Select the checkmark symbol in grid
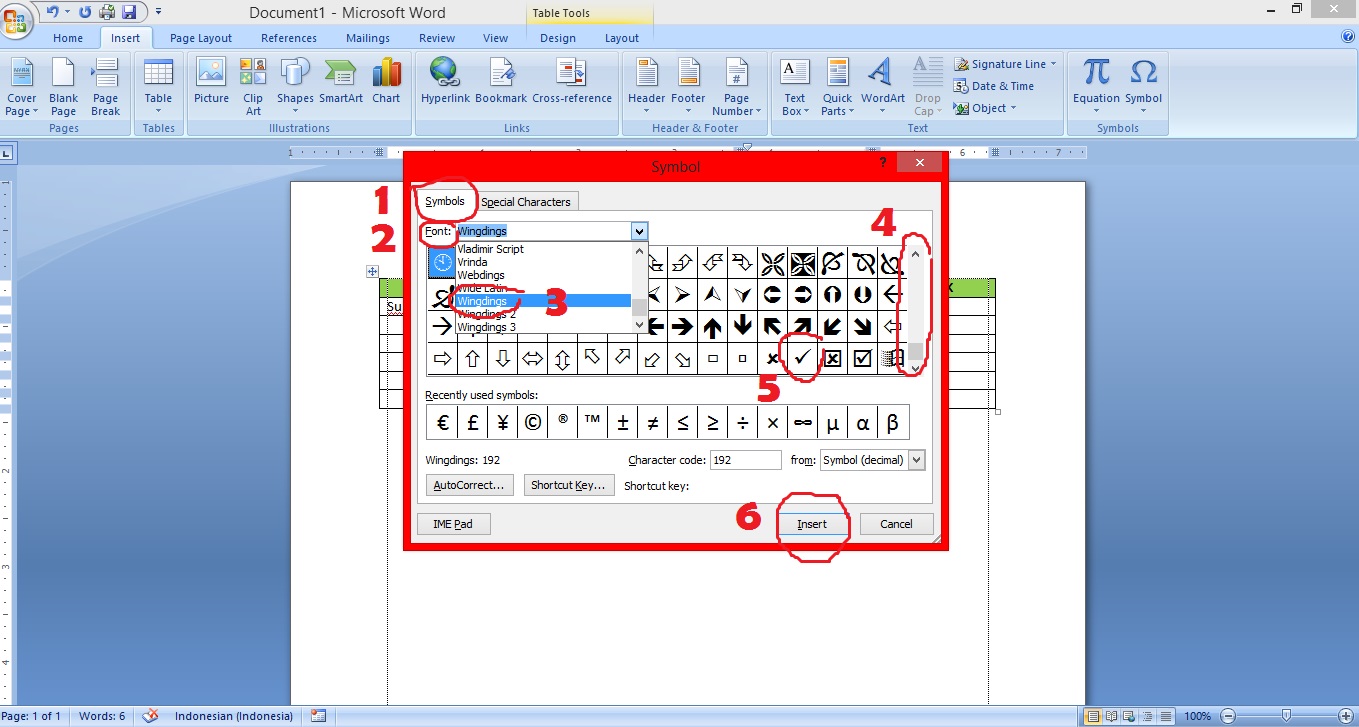The width and height of the screenshot is (1359, 727). click(x=802, y=357)
